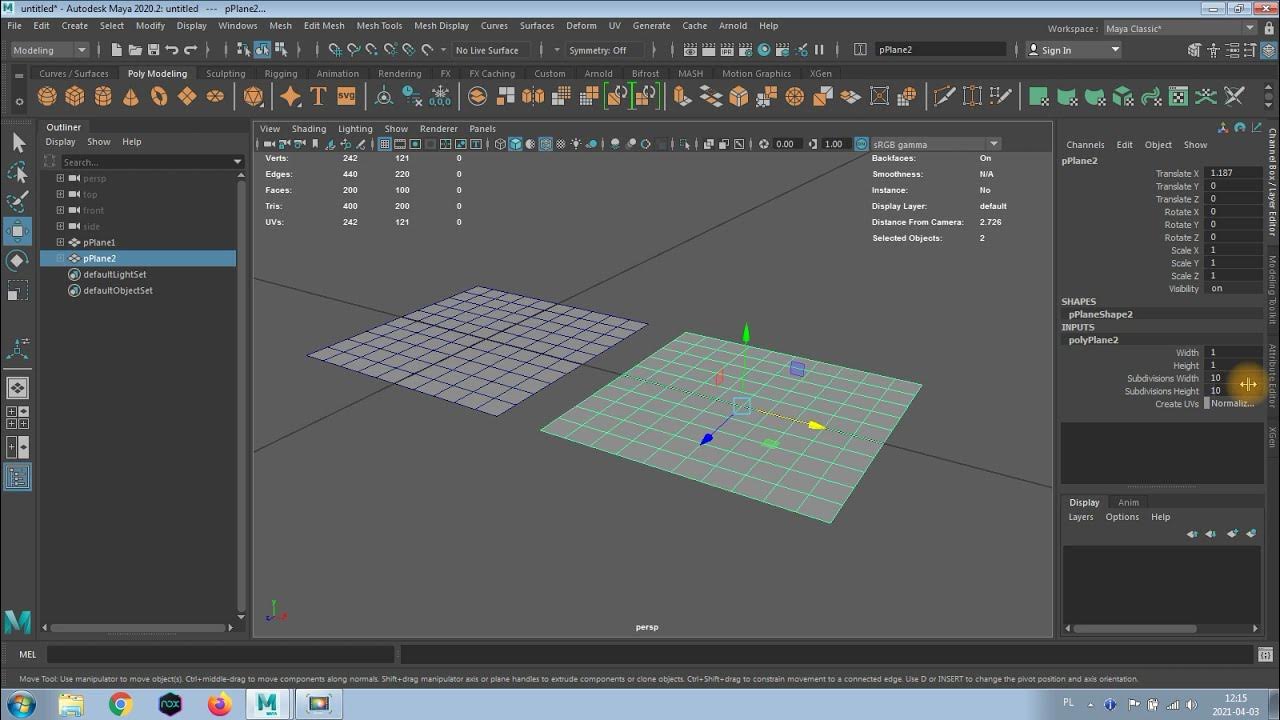Activate the Move tool in Tool Box

tap(18, 232)
